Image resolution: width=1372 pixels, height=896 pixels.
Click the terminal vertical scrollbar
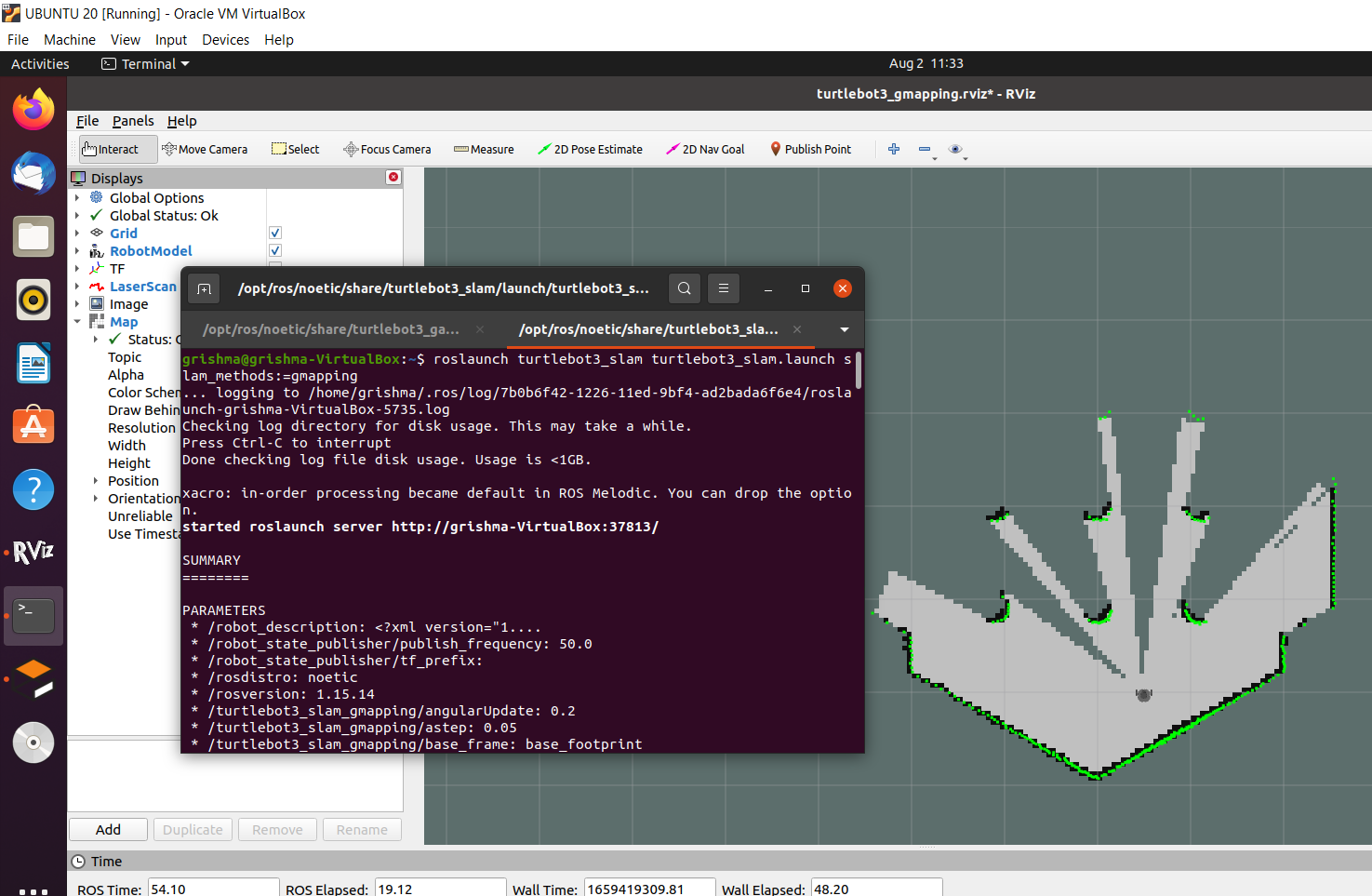pyautogui.click(x=859, y=370)
